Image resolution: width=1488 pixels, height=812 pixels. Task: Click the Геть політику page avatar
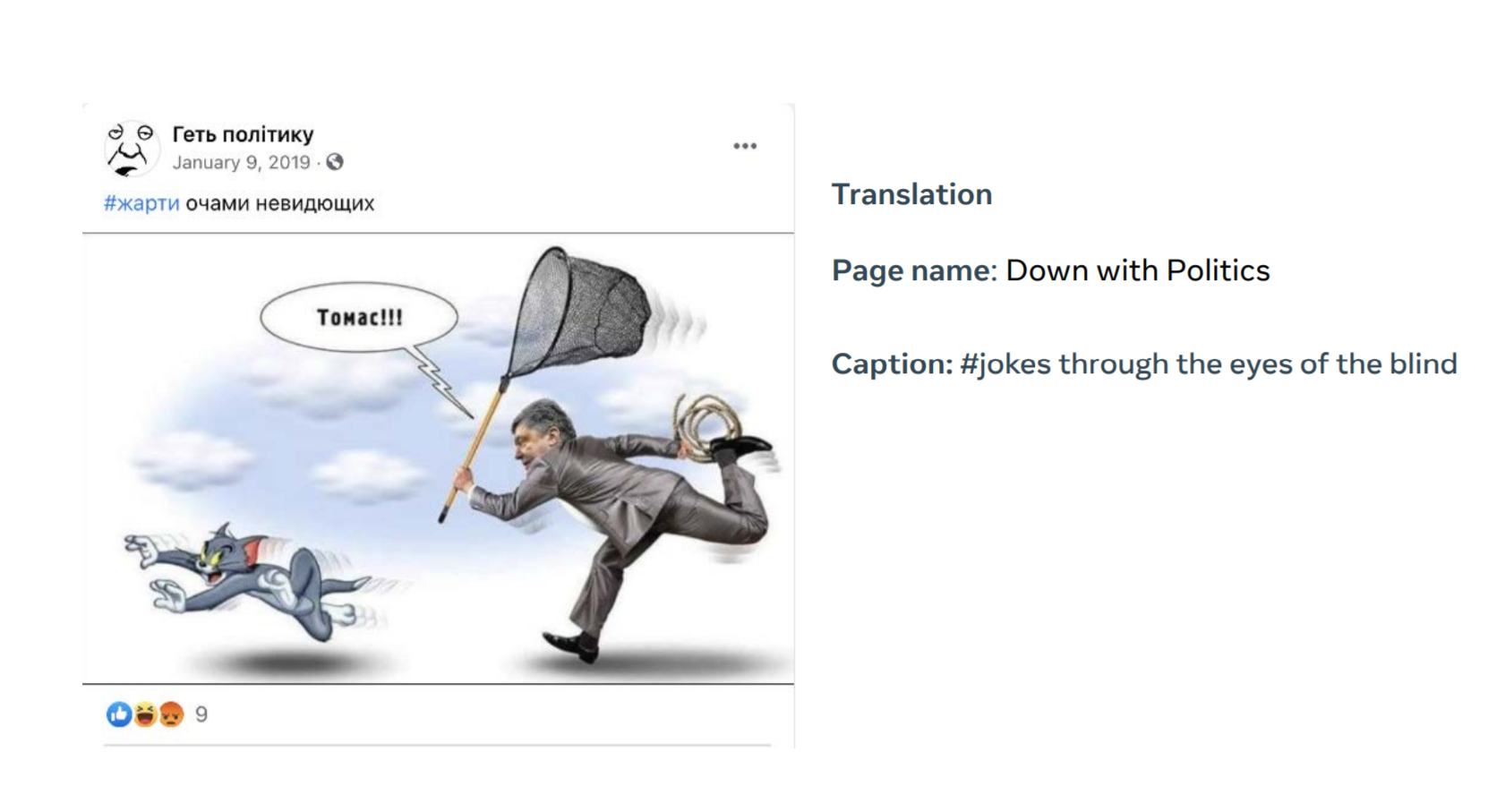click(132, 149)
